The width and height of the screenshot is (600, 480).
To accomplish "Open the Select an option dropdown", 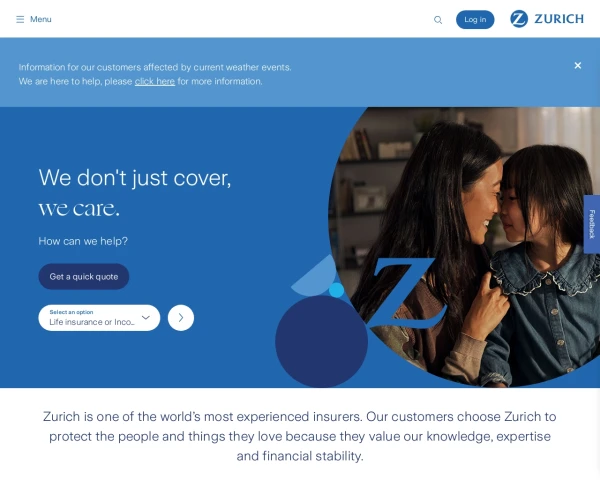I will click(x=99, y=318).
